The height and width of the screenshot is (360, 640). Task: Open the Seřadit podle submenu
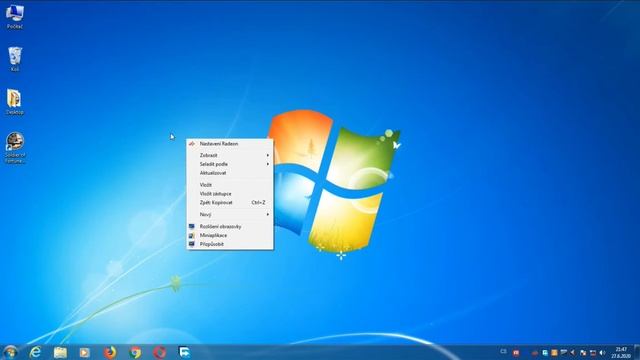[x=230, y=164]
